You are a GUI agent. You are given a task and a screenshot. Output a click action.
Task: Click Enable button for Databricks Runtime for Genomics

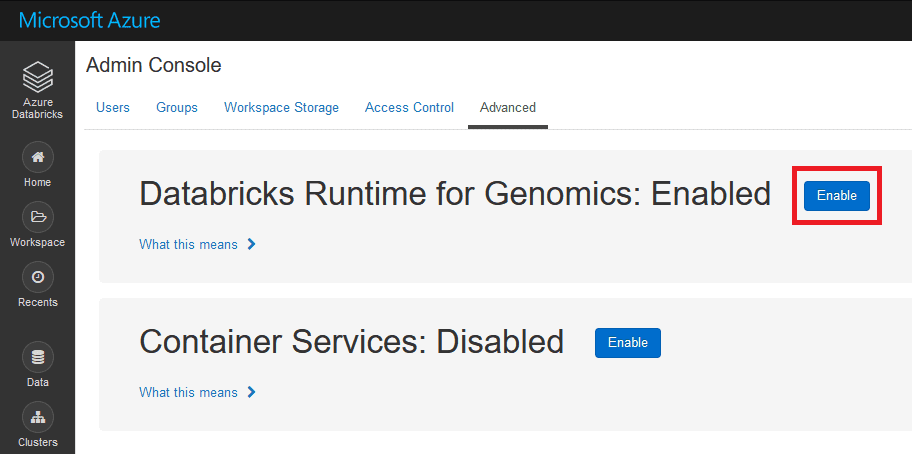(x=837, y=195)
